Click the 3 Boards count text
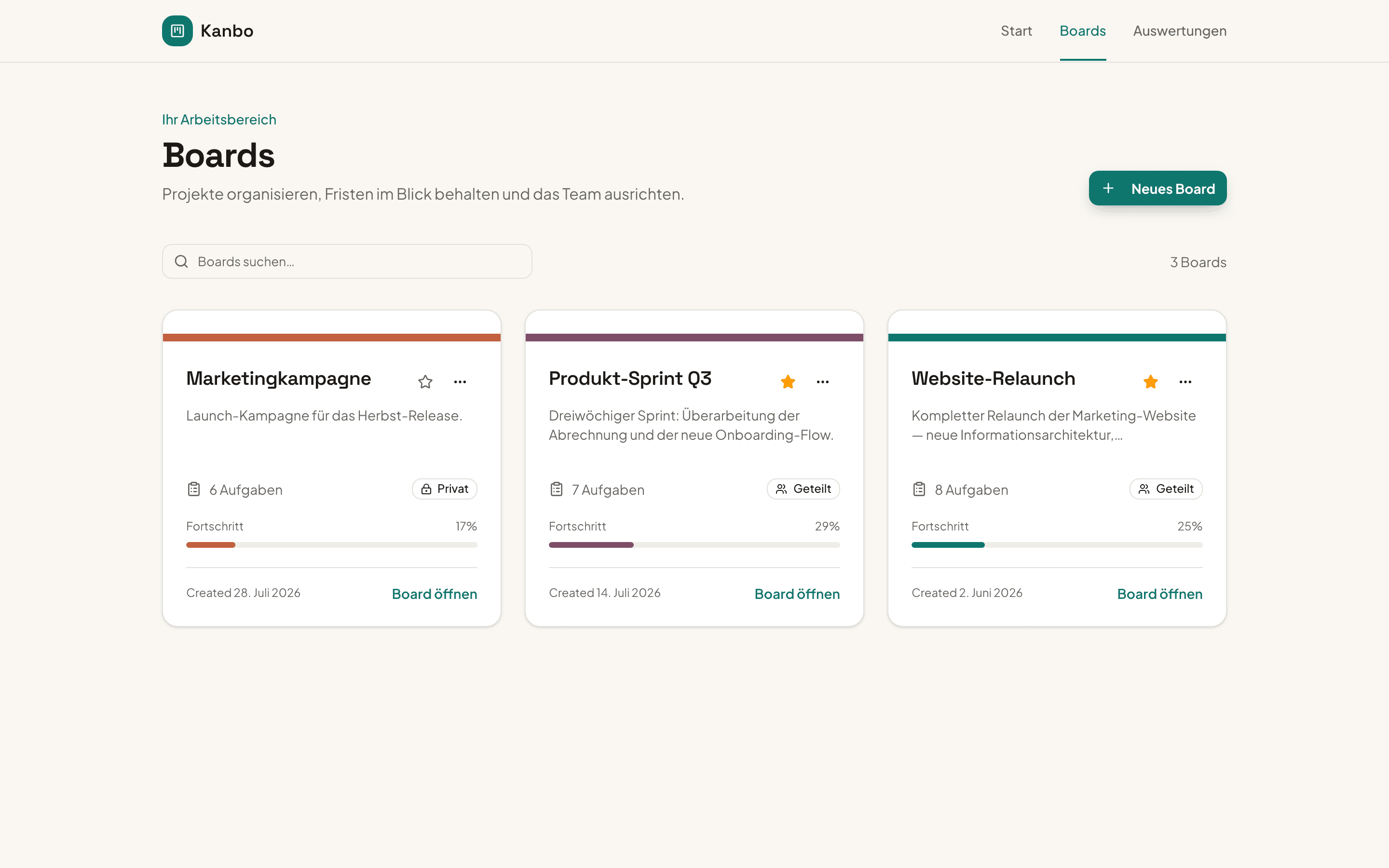The image size is (1389, 868). click(1198, 262)
